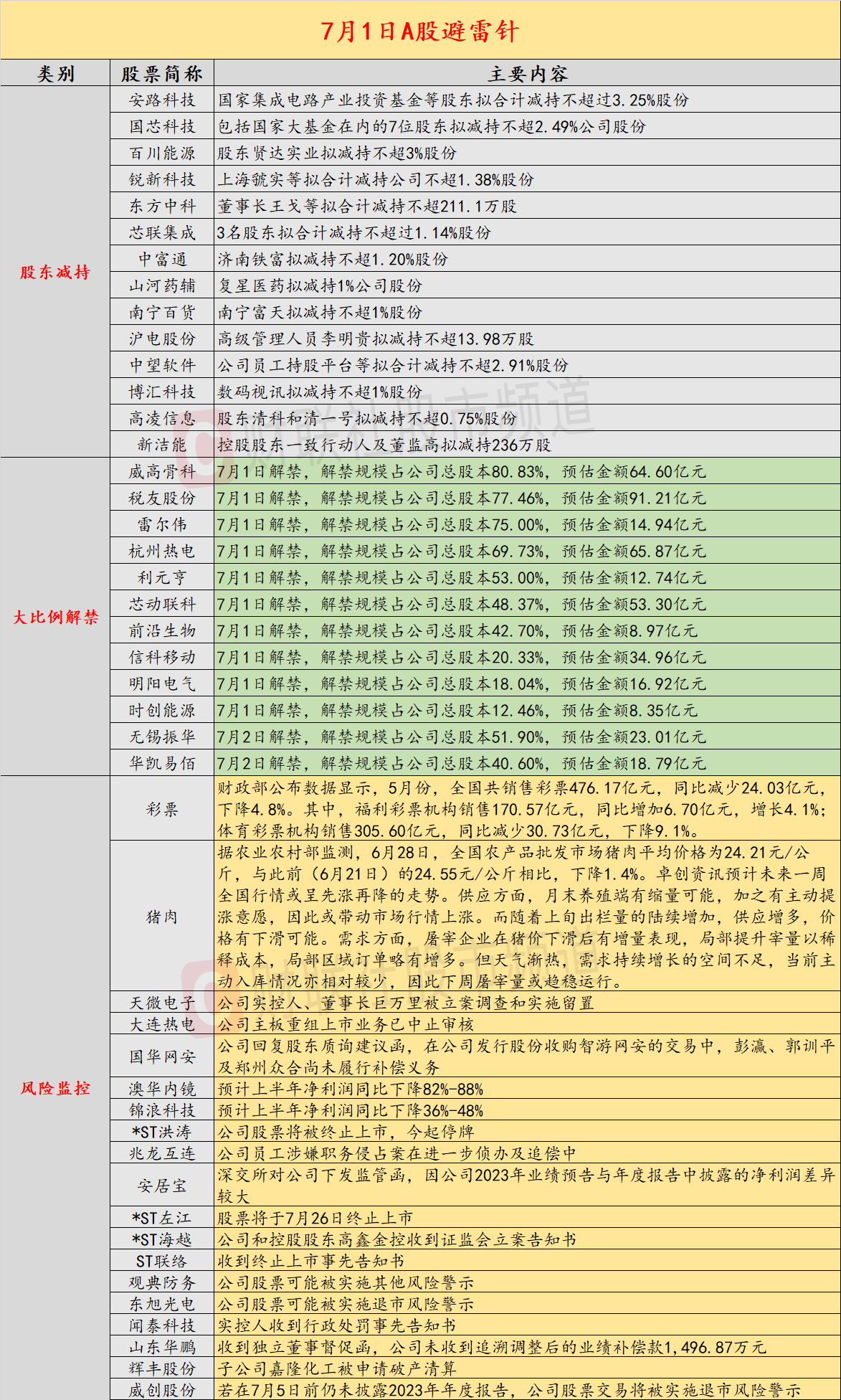Select stock name 东旭光电
This screenshot has height=1400, width=841.
(x=162, y=1305)
